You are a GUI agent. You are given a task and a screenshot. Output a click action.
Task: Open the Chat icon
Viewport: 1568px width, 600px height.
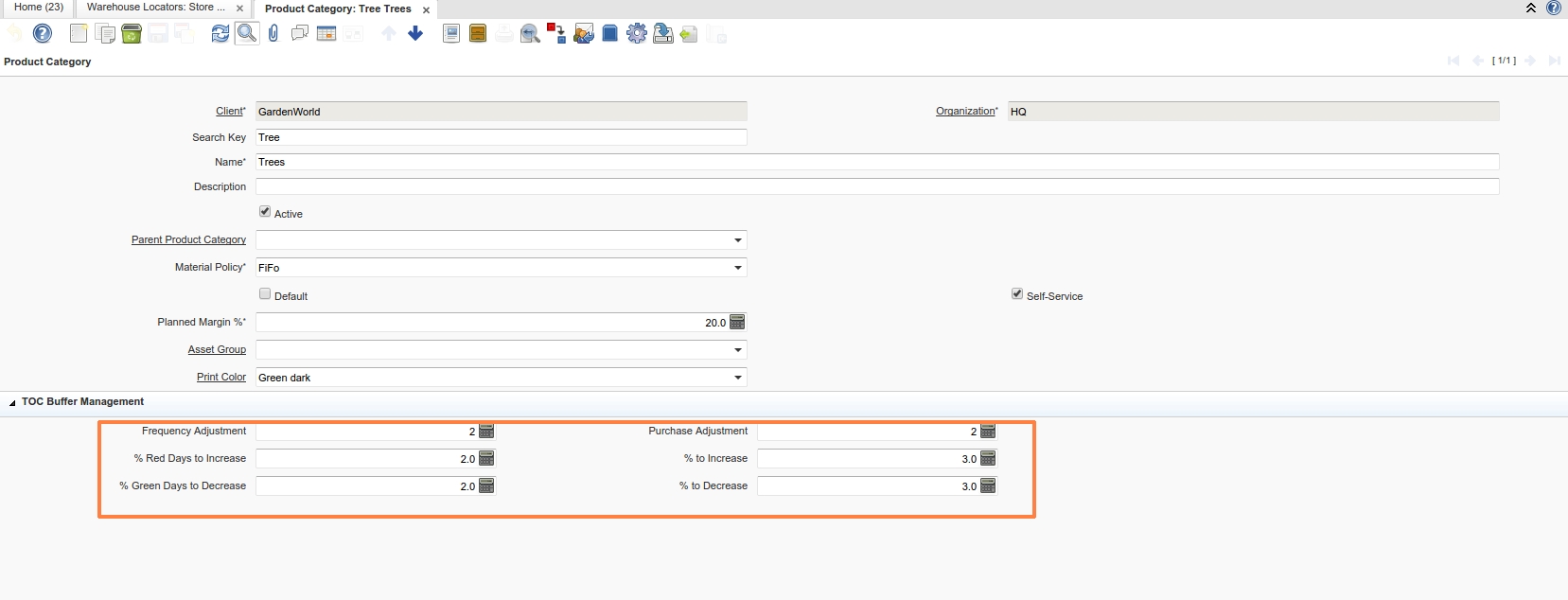click(x=300, y=34)
